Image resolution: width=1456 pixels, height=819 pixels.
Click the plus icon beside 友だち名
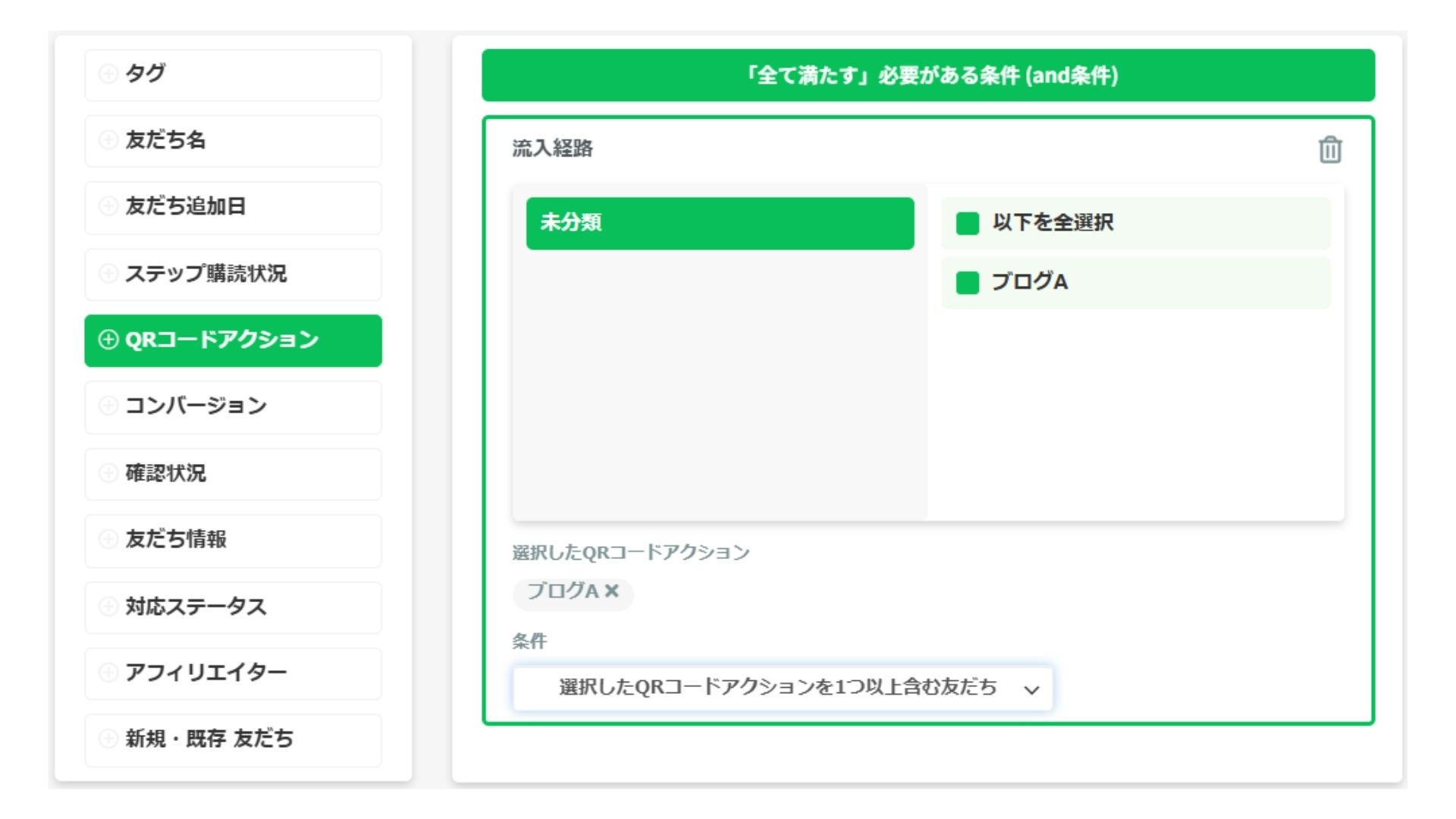108,140
